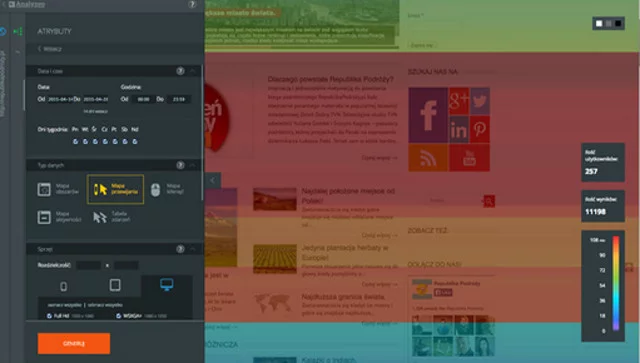Image resolution: width=640 pixels, height=363 pixels.
Task: Go back using Wstecz chevron link
Action: click(x=49, y=49)
